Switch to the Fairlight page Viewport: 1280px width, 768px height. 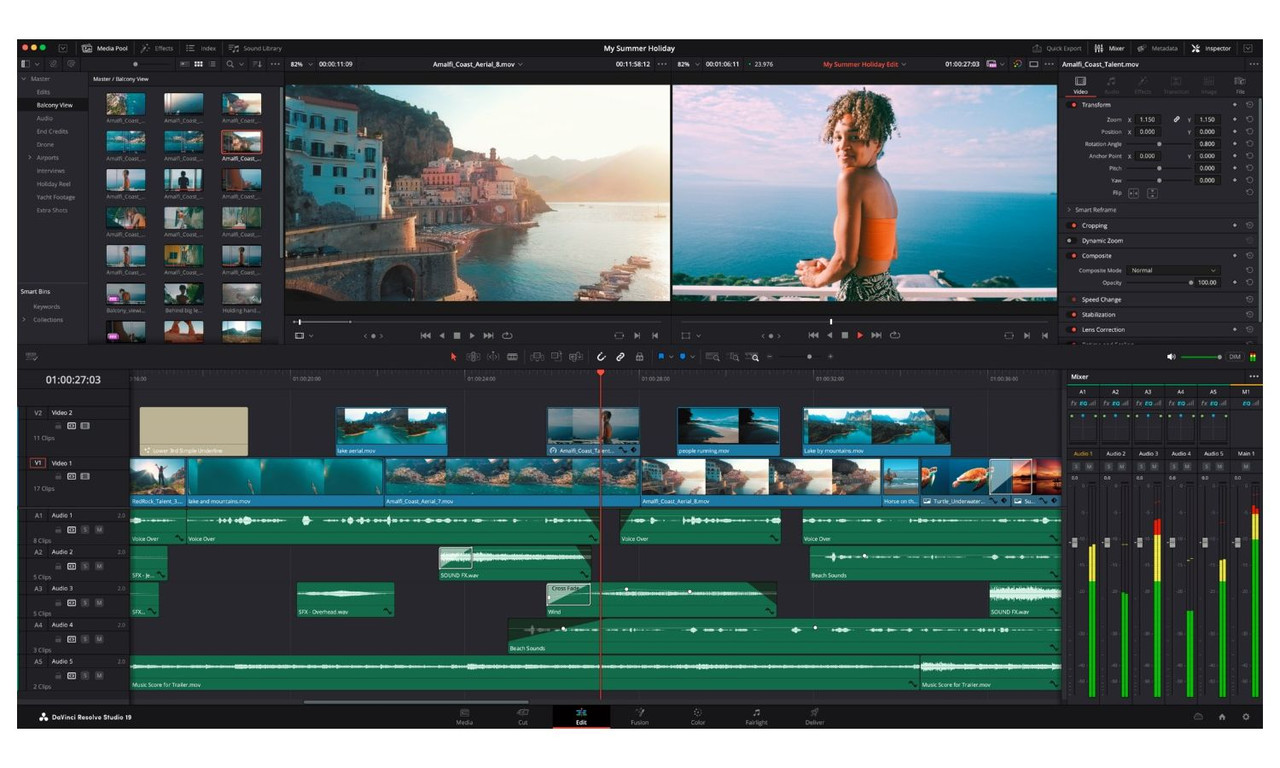[x=756, y=716]
